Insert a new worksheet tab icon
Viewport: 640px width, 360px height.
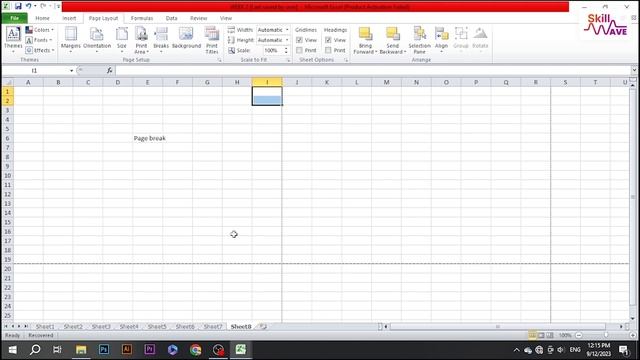(263, 327)
